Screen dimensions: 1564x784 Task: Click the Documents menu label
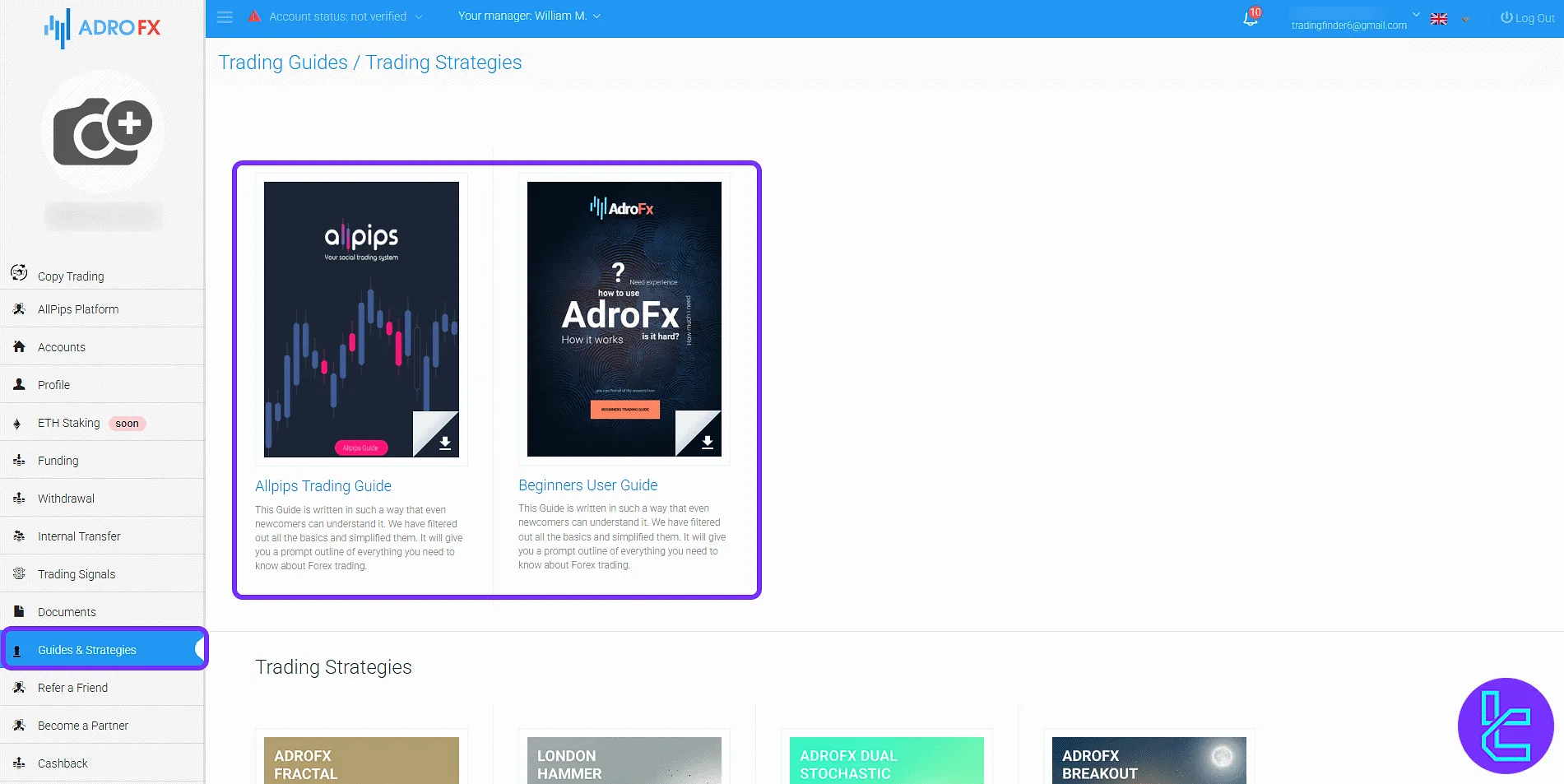click(67, 612)
